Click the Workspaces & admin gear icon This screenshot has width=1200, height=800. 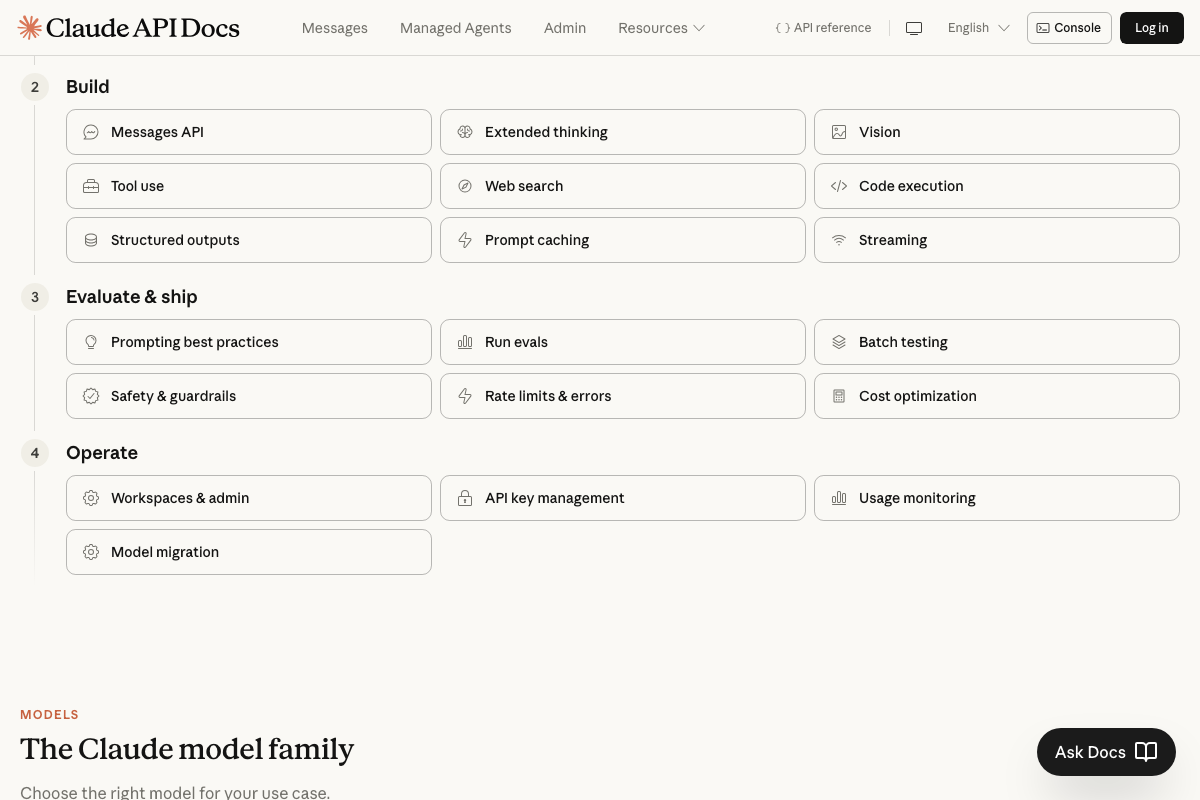(91, 498)
